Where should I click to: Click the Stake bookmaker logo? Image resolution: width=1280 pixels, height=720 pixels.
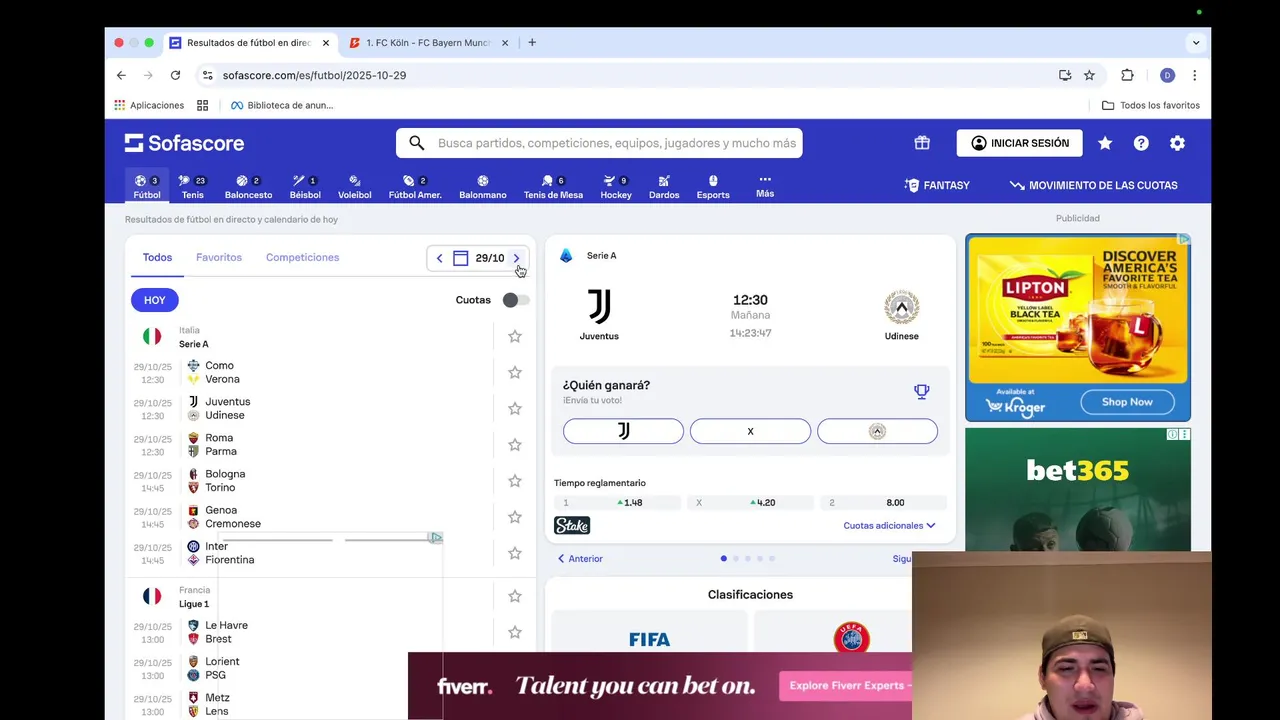(572, 525)
